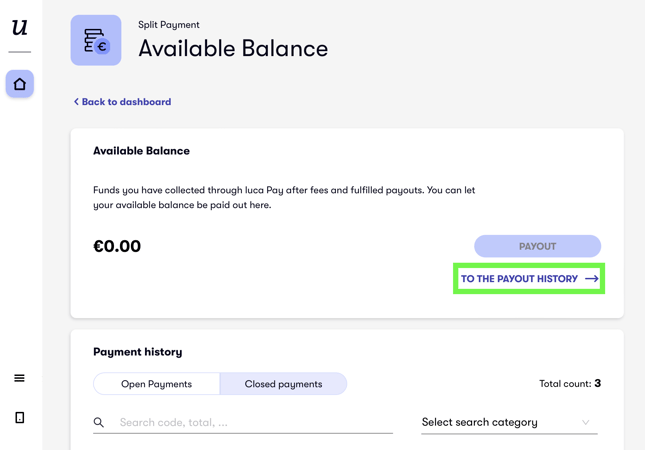Image resolution: width=645 pixels, height=450 pixels.
Task: Click the Split Payment euro coin icon
Action: (x=96, y=41)
